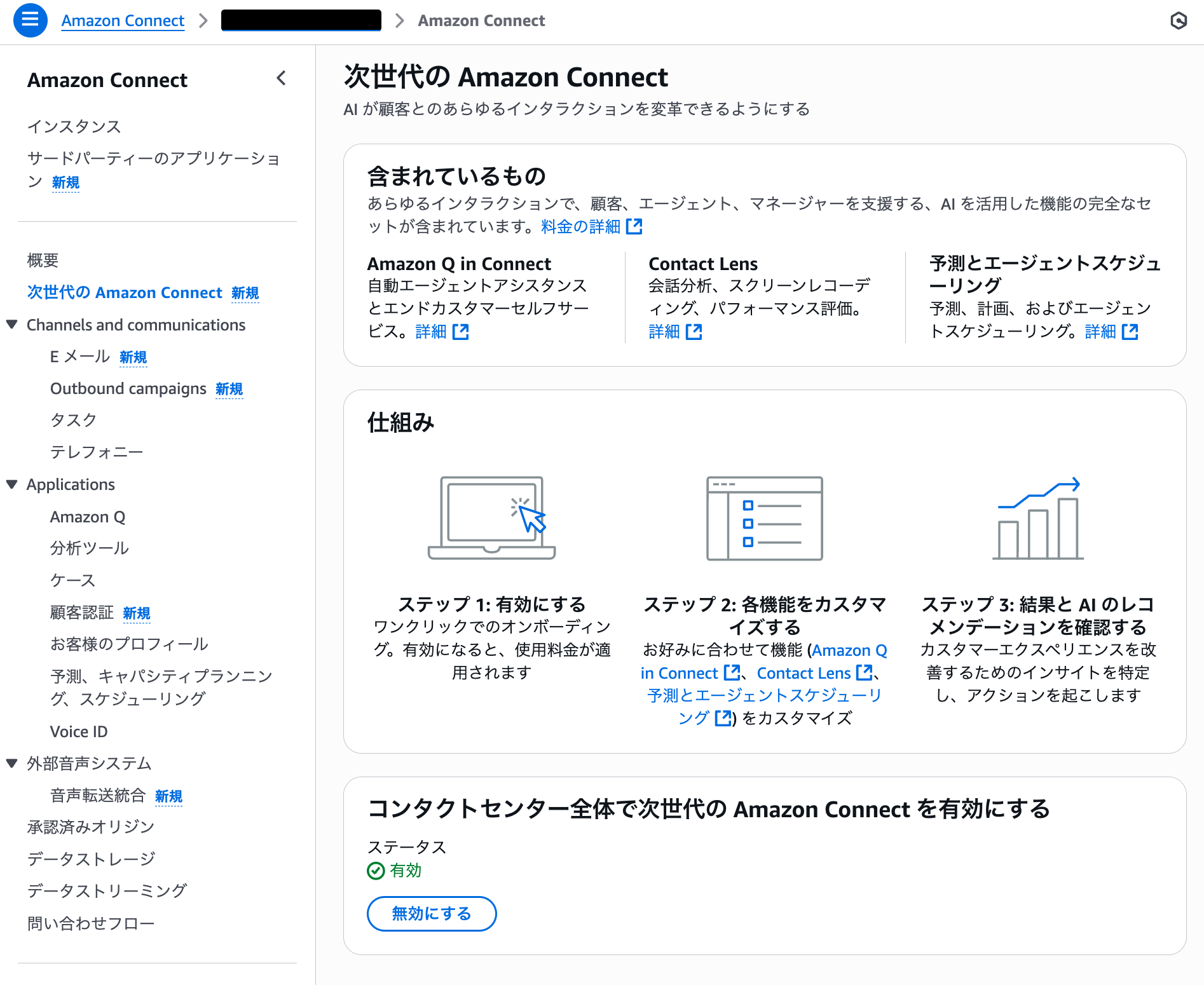
Task: Open Contact Lens link in Step 2
Action: point(804,673)
